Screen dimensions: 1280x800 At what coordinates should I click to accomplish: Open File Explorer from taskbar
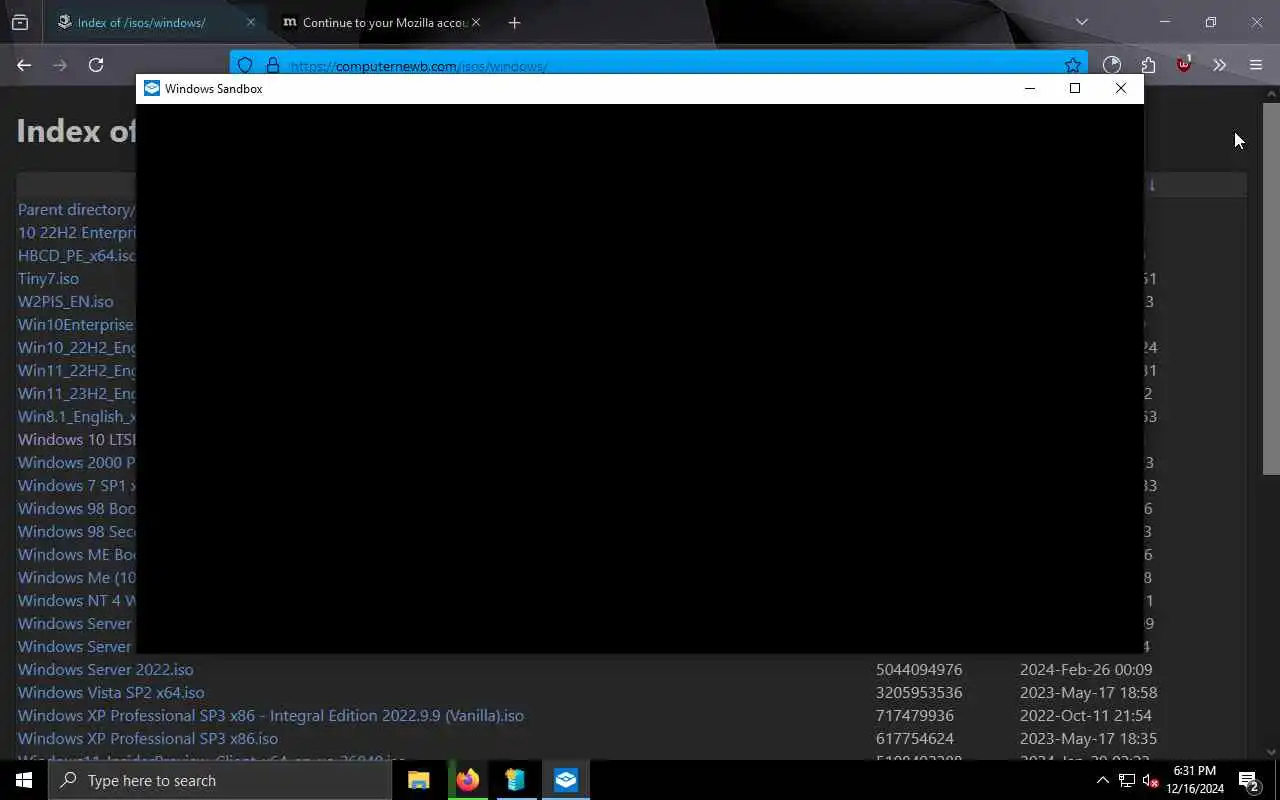pos(419,780)
